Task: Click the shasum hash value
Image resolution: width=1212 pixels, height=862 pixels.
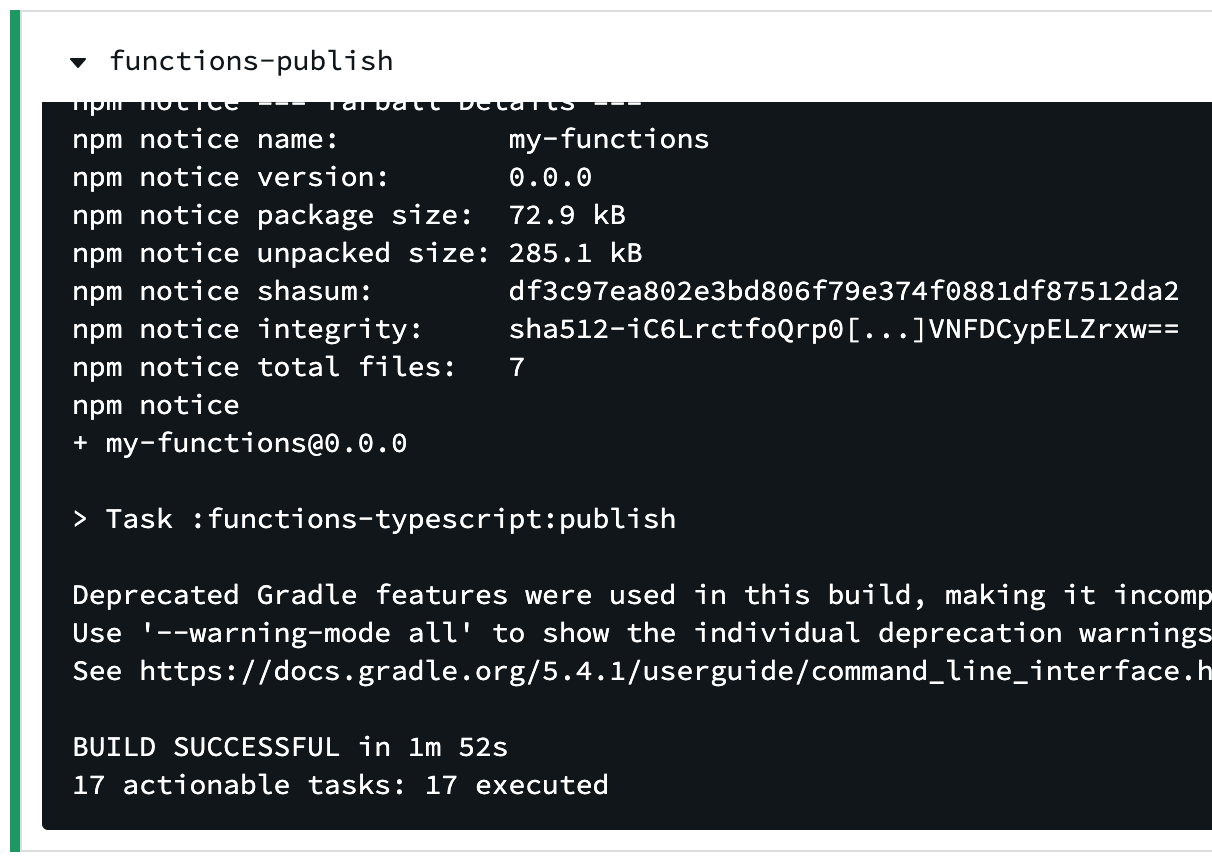Action: 843,291
